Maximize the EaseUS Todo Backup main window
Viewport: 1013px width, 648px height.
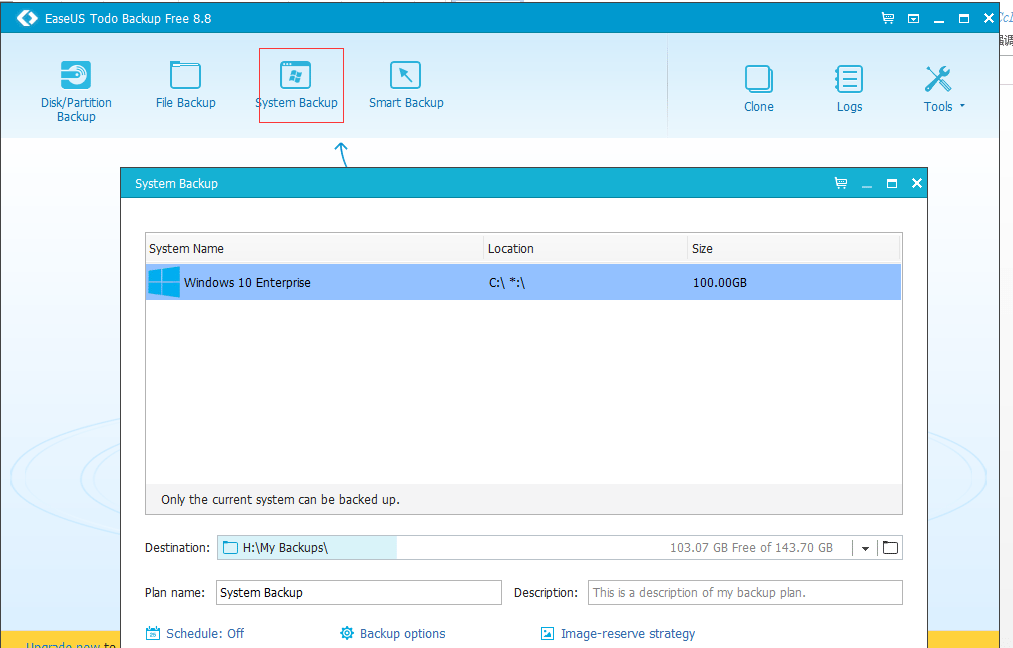click(964, 19)
